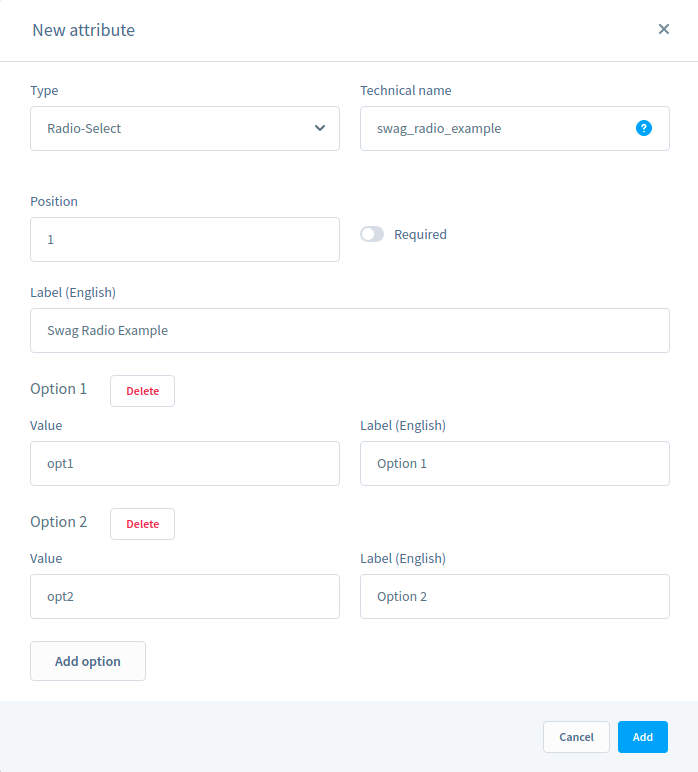Select the opt2 value field

tap(185, 596)
